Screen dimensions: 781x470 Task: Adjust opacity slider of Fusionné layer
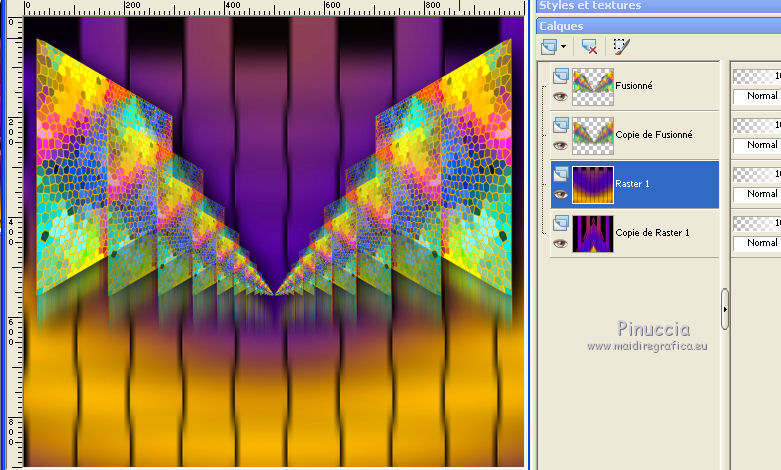pos(757,75)
